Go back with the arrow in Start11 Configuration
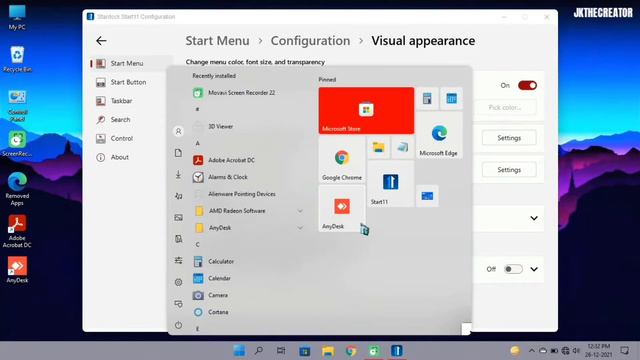640x360 pixels. (x=101, y=40)
